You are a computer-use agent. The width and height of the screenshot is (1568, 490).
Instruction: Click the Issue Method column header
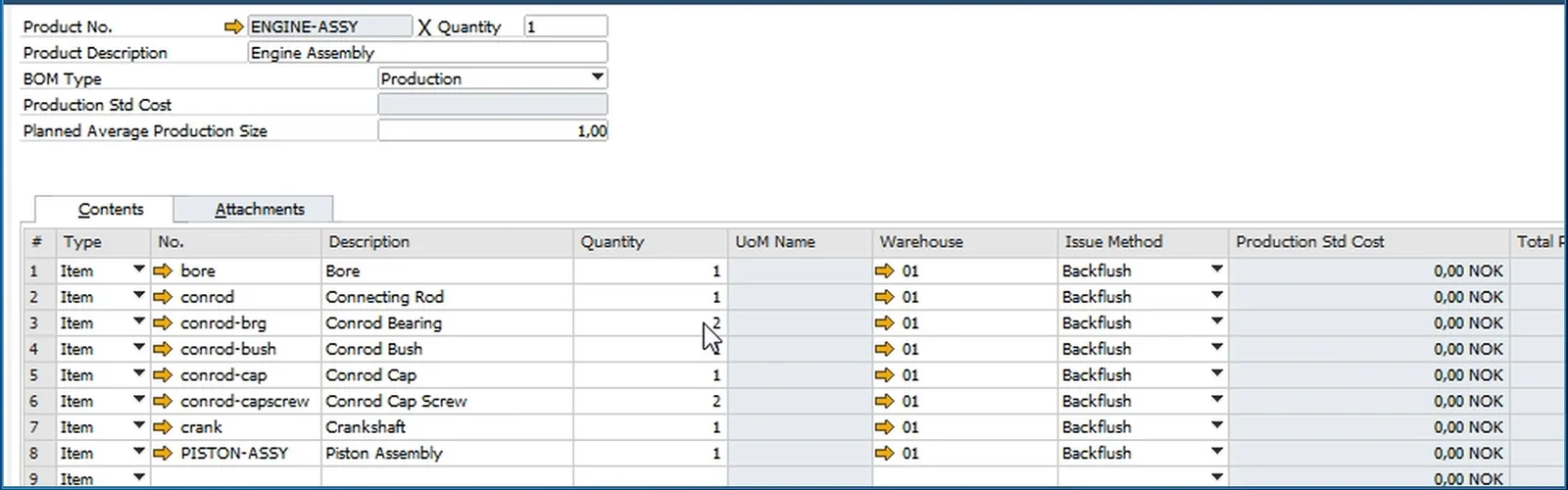click(1144, 242)
